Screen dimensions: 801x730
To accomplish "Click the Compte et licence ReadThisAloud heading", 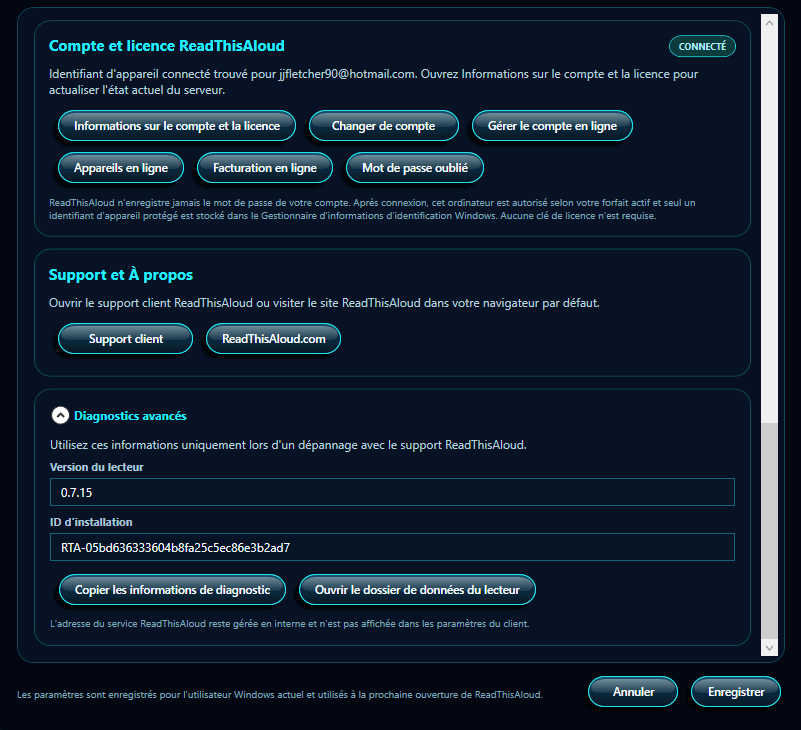I will click(167, 46).
